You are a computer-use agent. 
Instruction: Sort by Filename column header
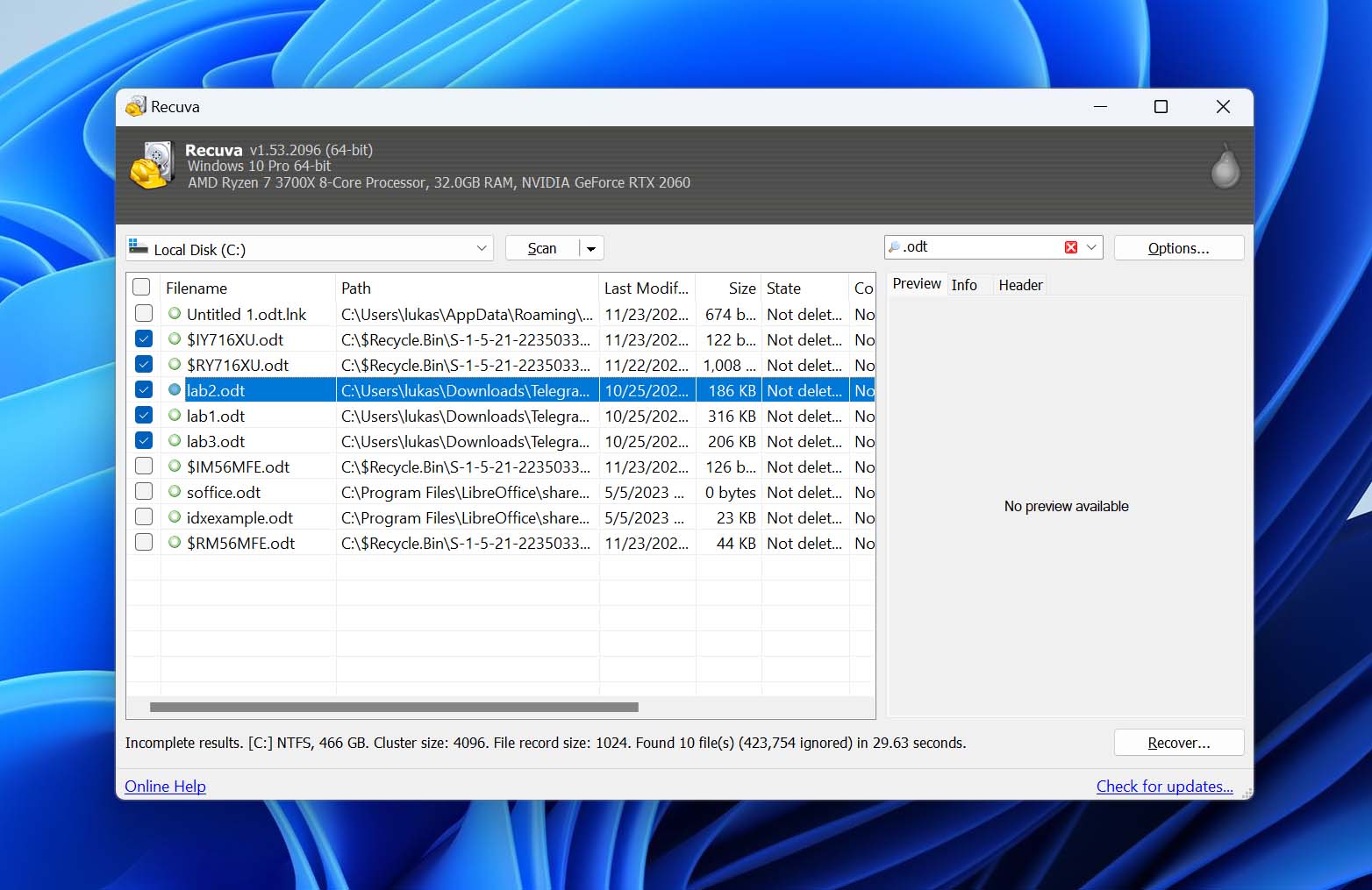tap(247, 288)
